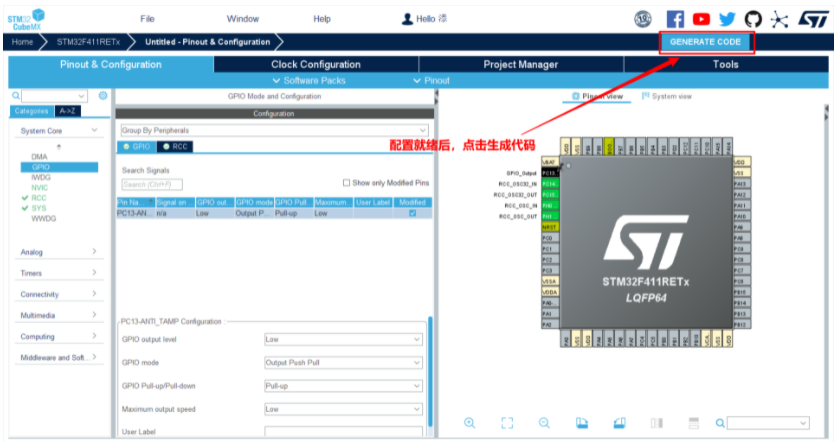Switch to the A->Z sorting tab
This screenshot has height=442, width=834.
coord(68,111)
